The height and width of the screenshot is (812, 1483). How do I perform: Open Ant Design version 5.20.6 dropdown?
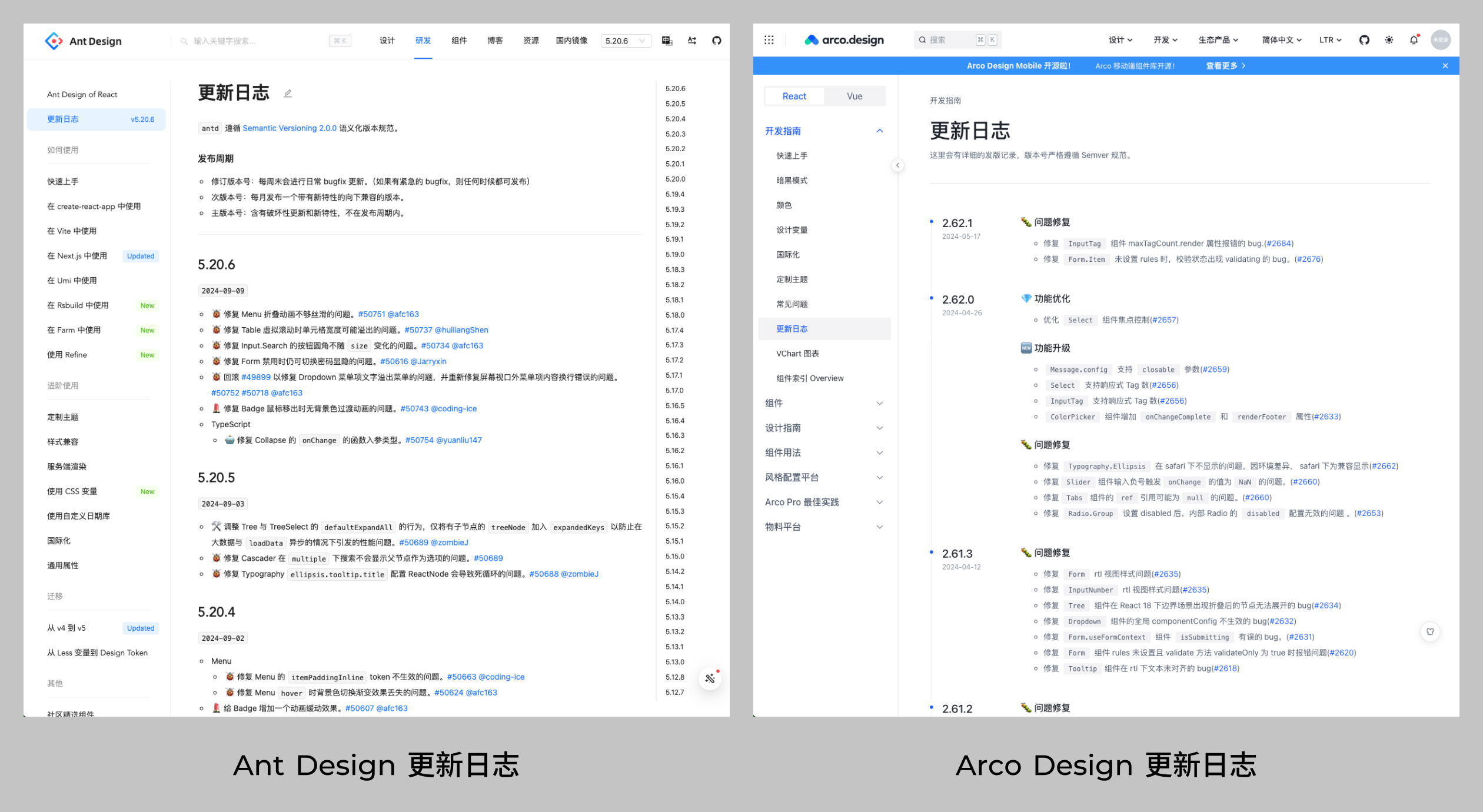626,41
